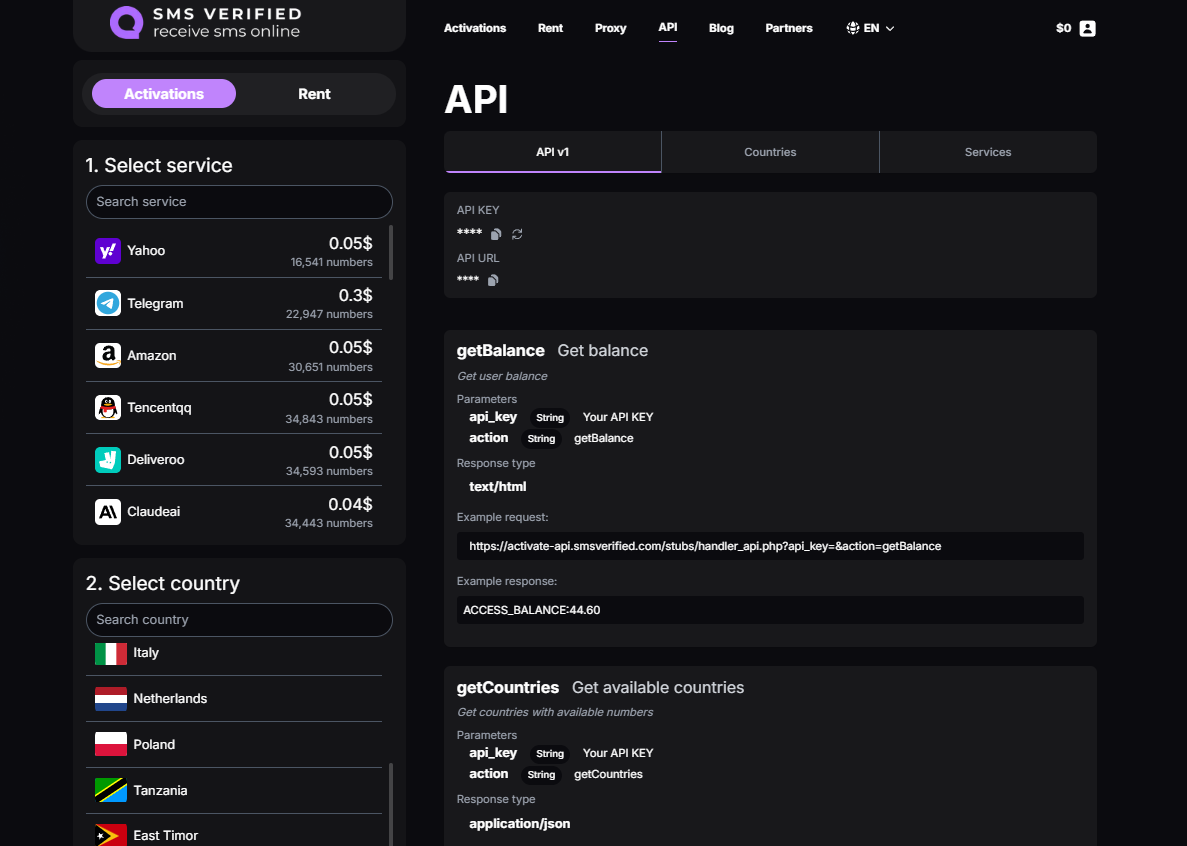Screen dimensions: 1187x846
Task: Open the user account profile icon
Action: click(x=1088, y=28)
